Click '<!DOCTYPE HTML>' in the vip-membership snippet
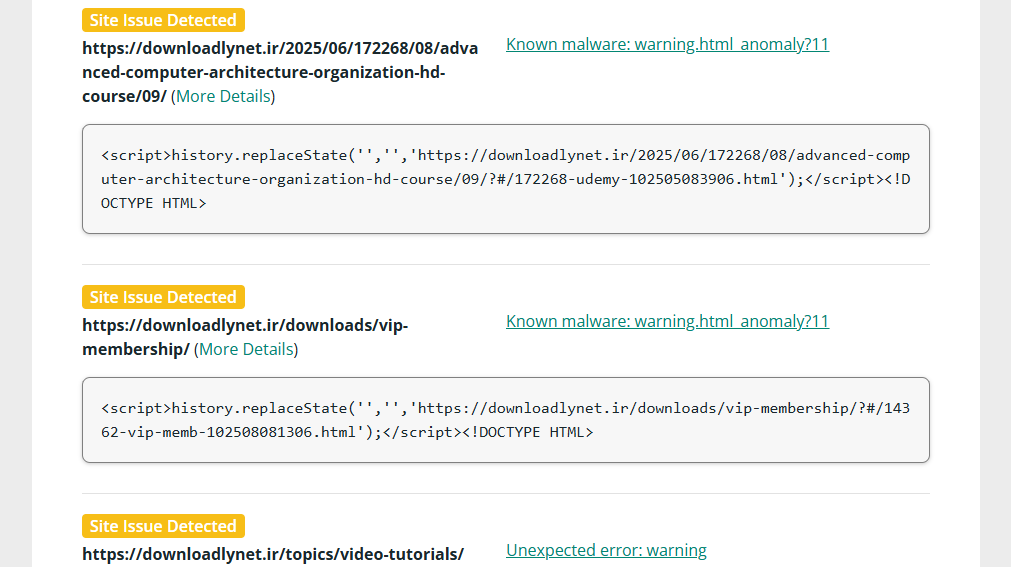This screenshot has width=1011, height=567. (x=528, y=432)
